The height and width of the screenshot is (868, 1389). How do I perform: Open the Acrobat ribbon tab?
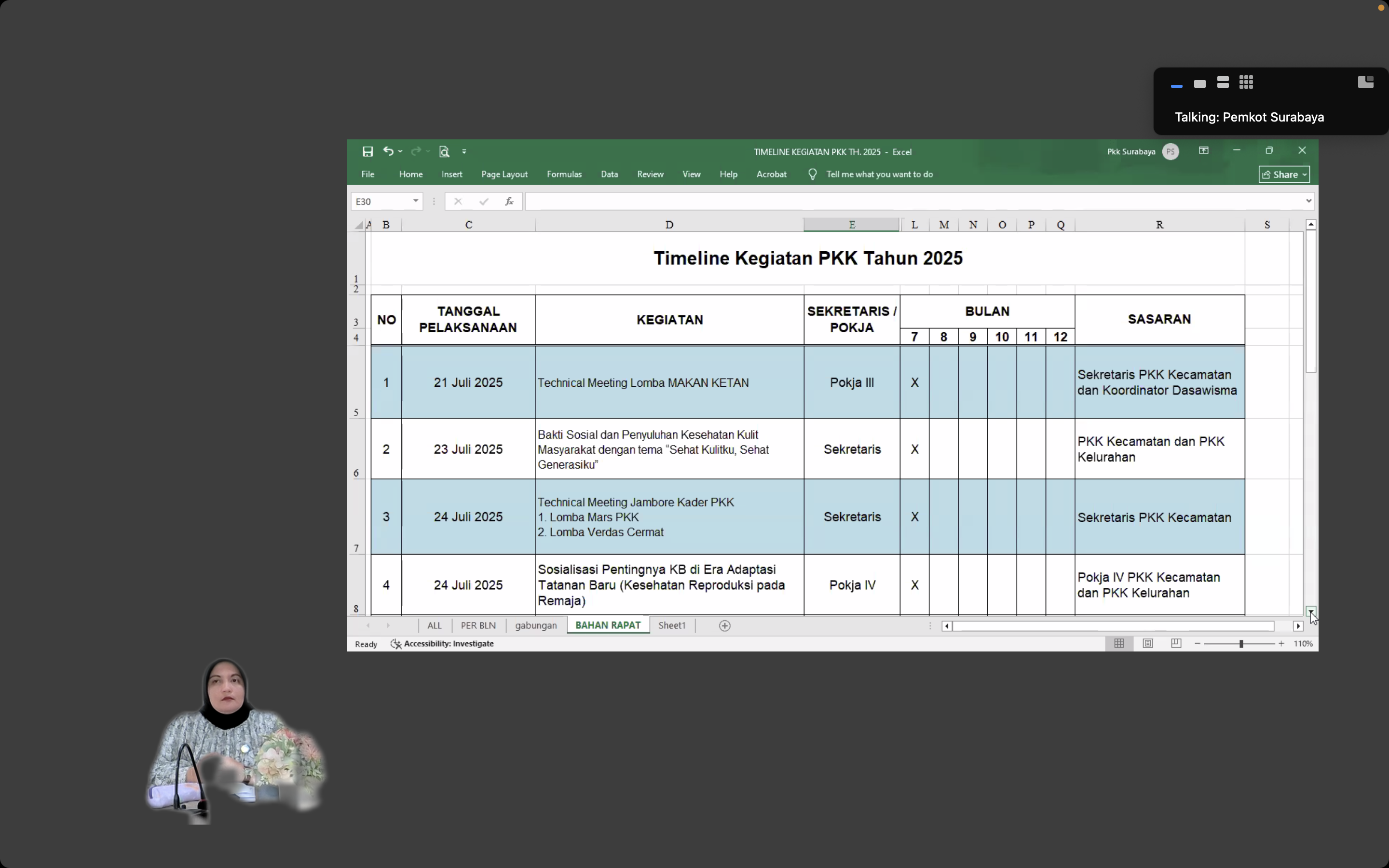click(x=771, y=174)
